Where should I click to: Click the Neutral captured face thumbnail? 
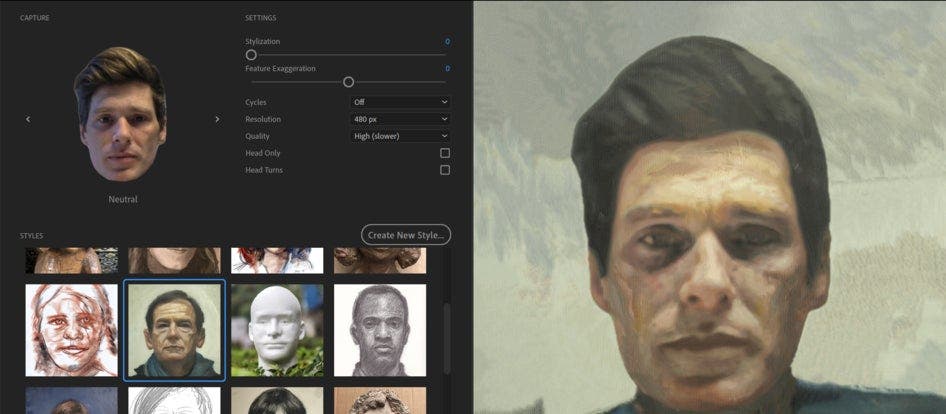point(119,115)
